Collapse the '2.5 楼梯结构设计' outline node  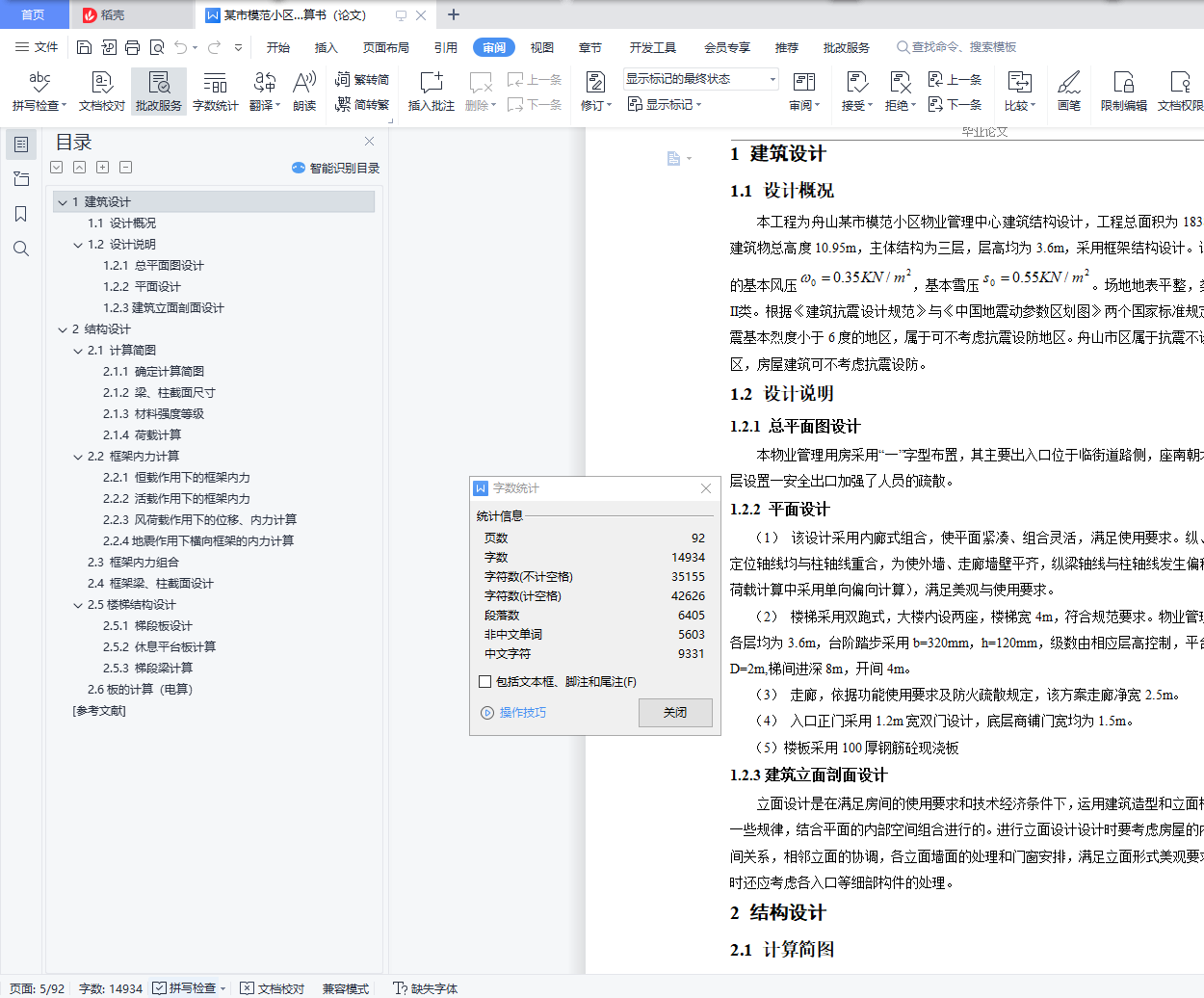pos(78,605)
